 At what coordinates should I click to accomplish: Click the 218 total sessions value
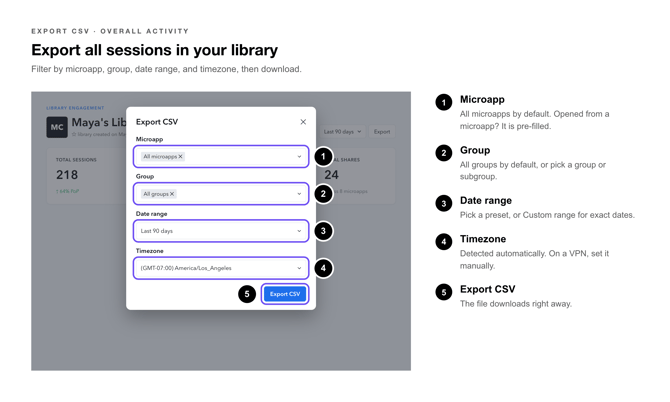tap(67, 175)
